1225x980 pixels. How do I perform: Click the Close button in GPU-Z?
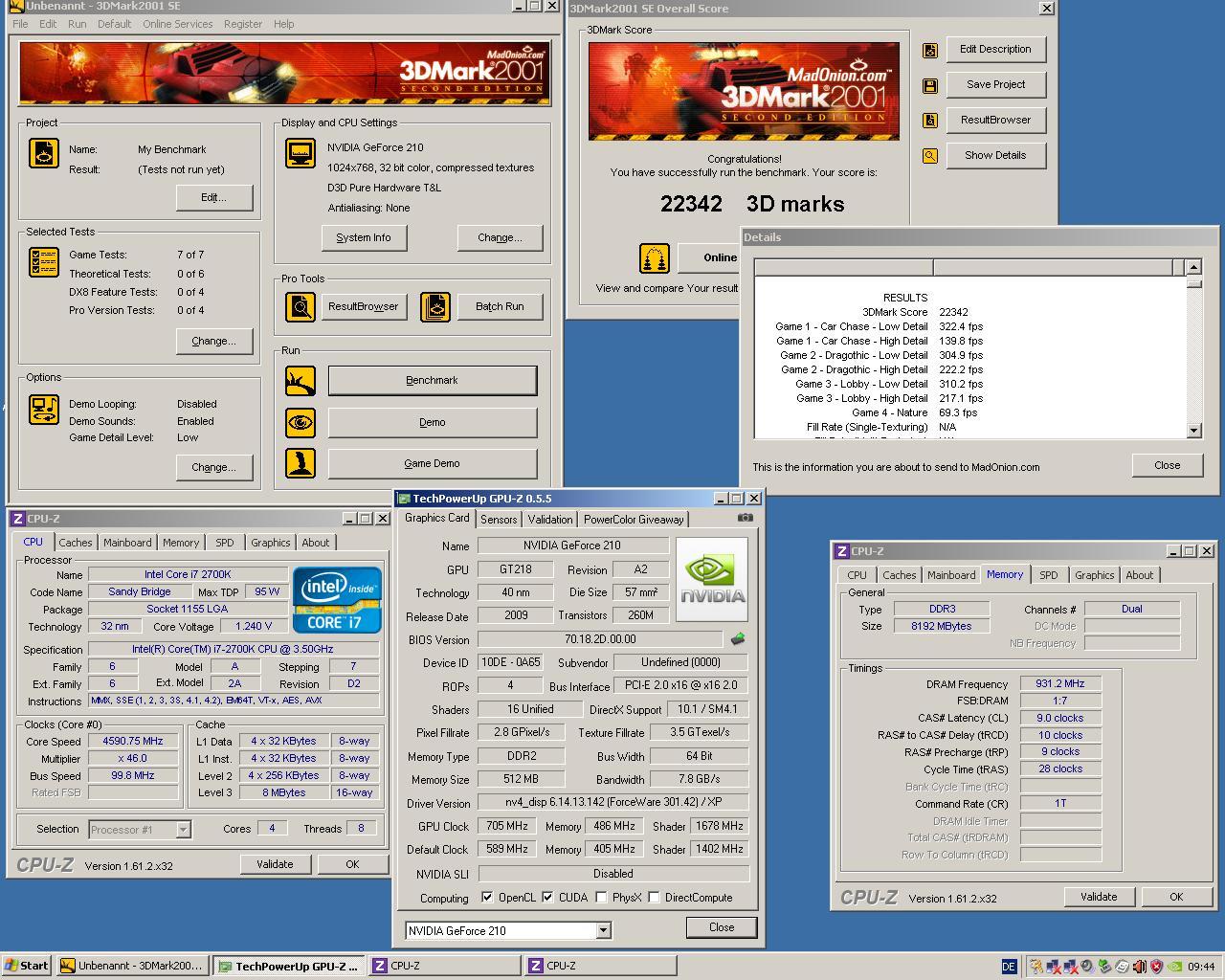(722, 927)
